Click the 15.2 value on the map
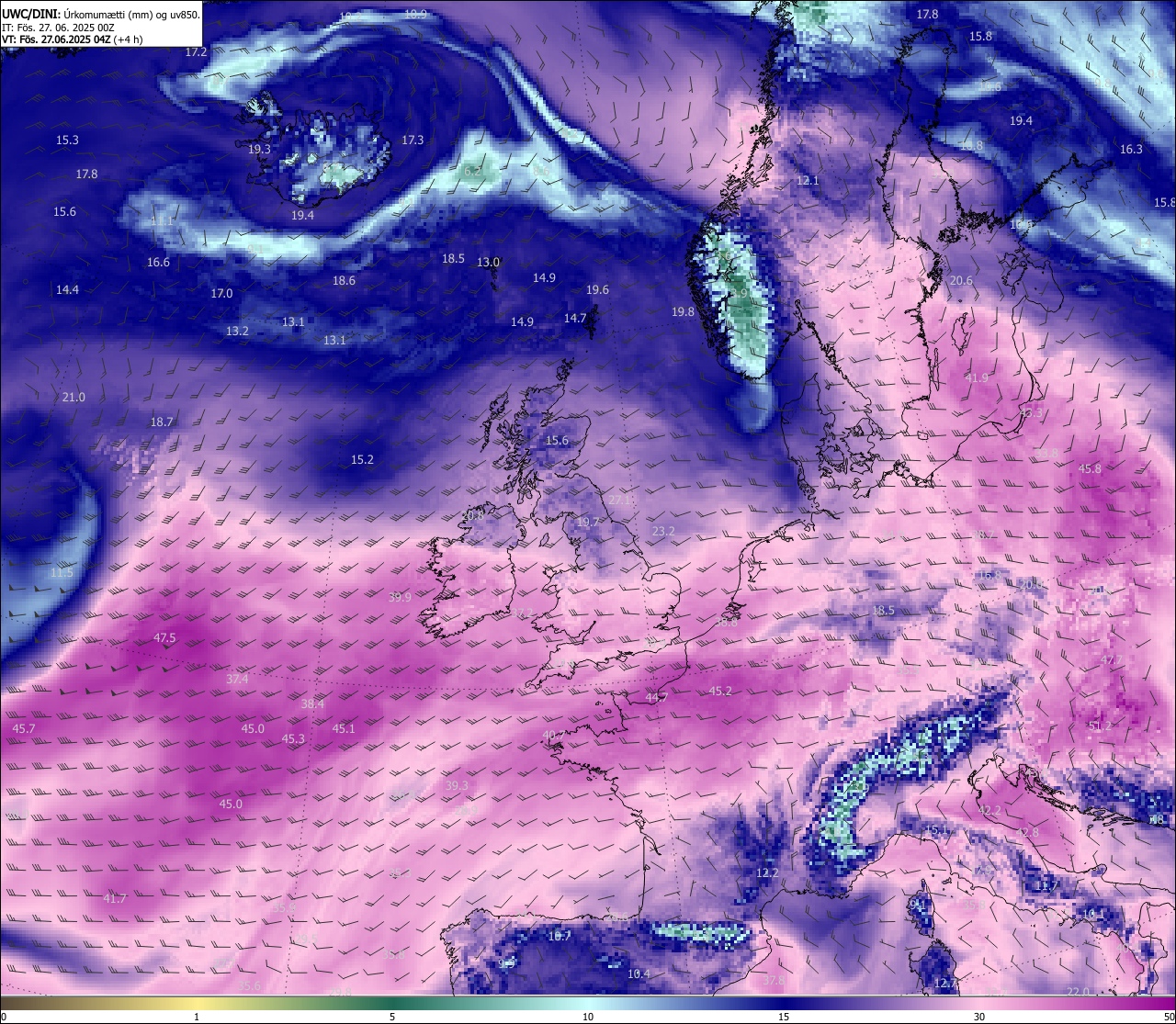This screenshot has height=1024, width=1176. pos(362,460)
